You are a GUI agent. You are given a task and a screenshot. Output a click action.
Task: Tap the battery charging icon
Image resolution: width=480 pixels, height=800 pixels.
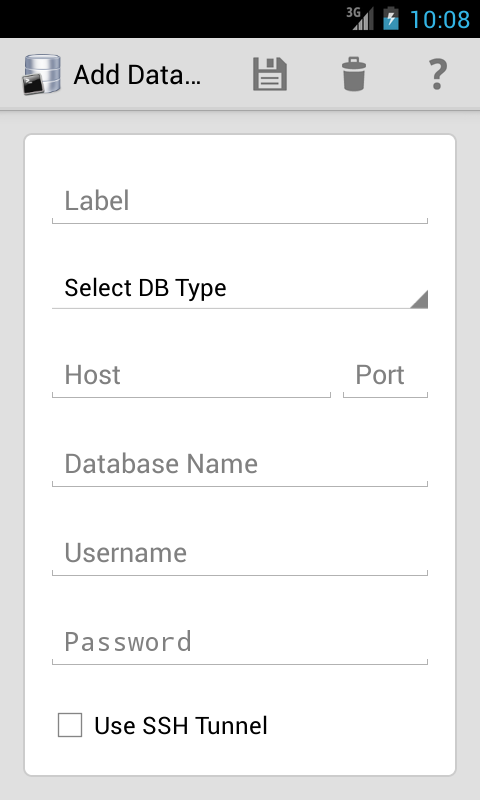[391, 19]
